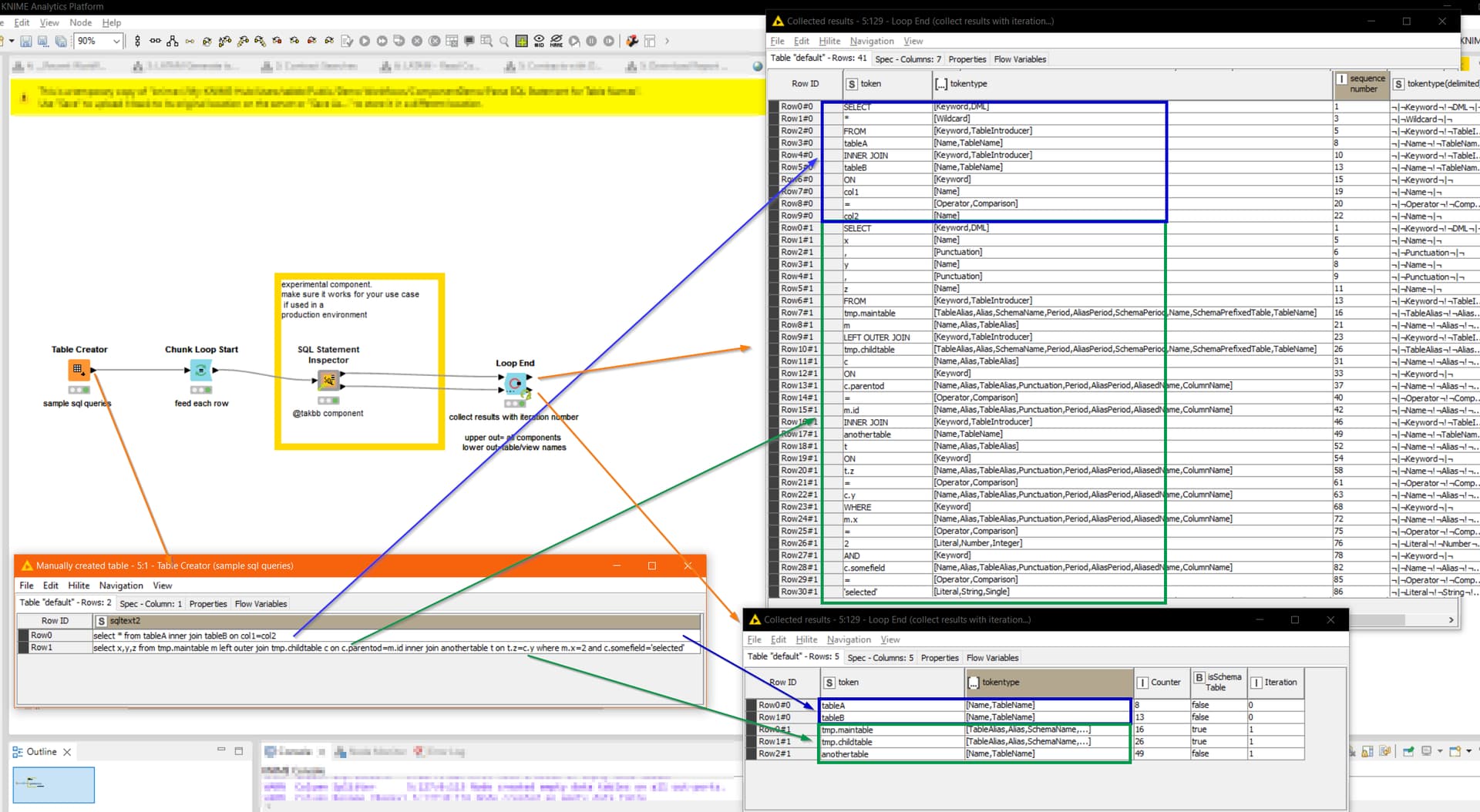Expand the toolbar overflow chevron
This screenshot has height=812, width=1480.
point(667,41)
